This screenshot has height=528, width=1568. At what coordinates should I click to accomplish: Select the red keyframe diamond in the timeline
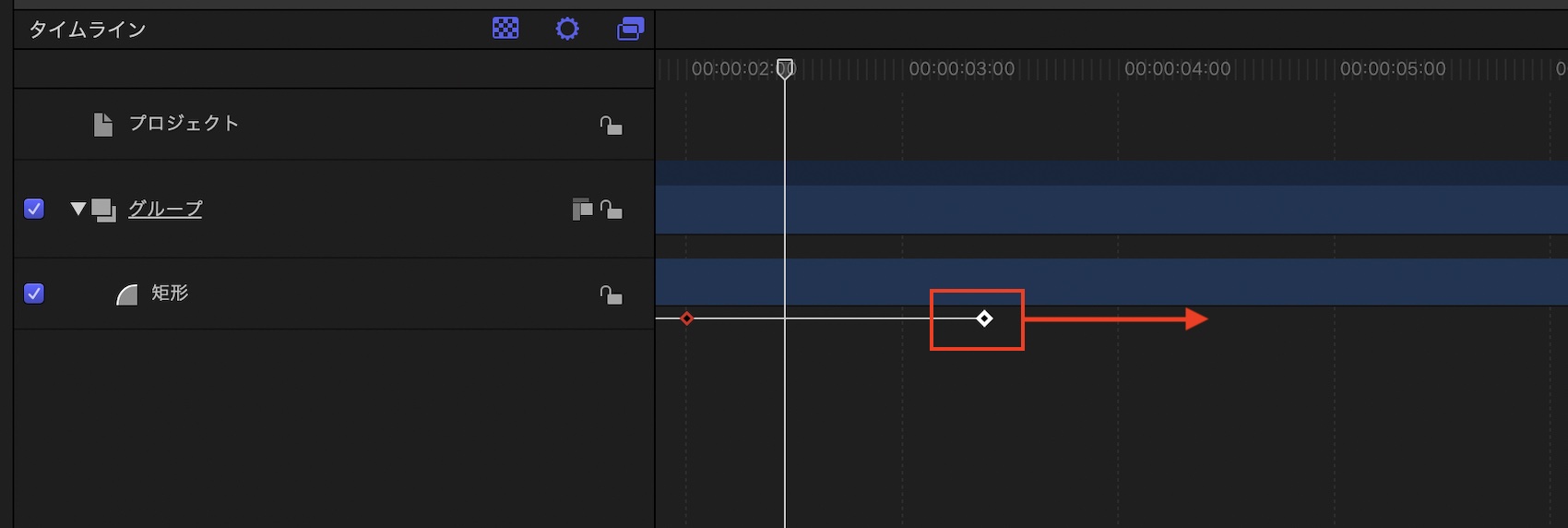(686, 318)
